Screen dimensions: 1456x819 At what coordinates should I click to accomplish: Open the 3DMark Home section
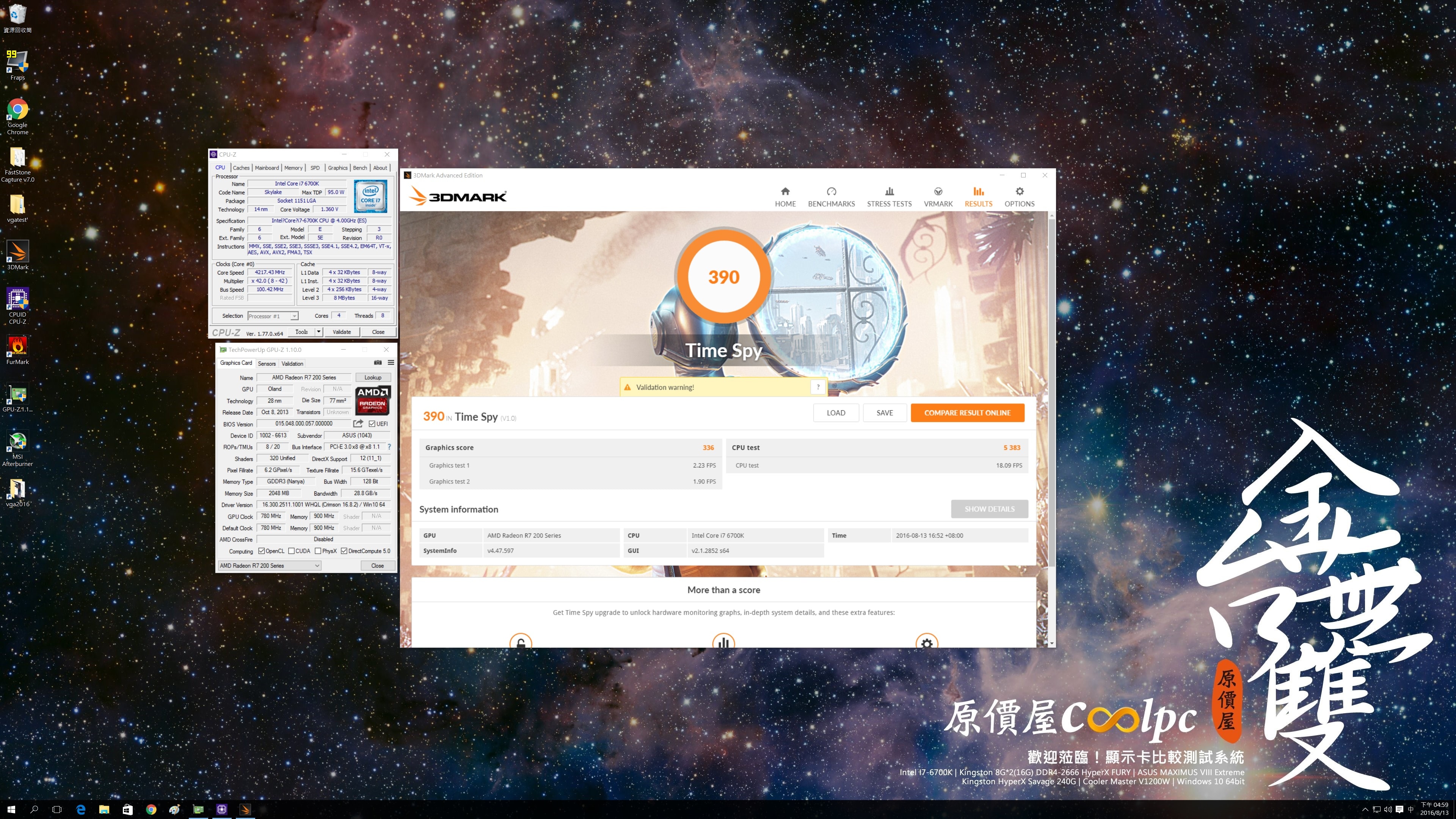click(x=785, y=197)
